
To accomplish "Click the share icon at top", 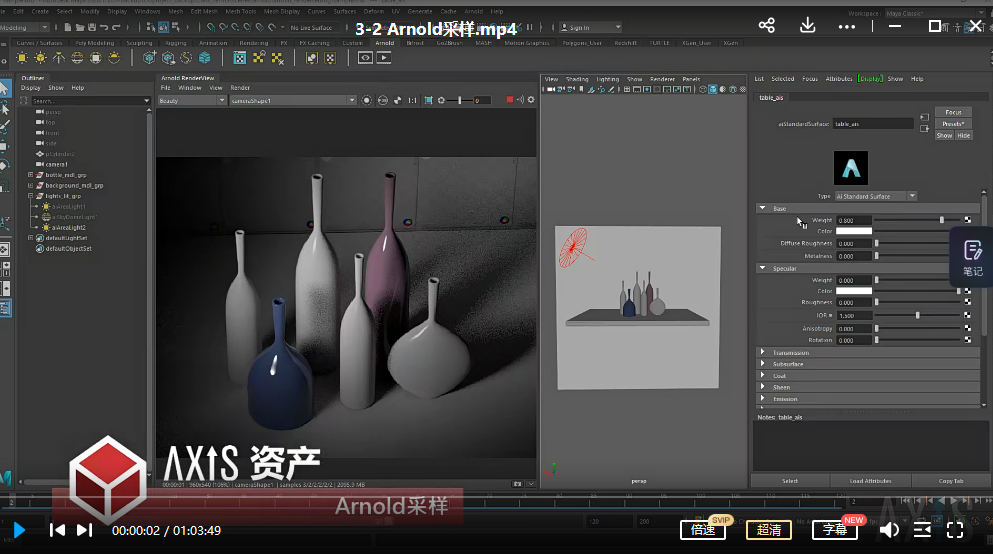I will (767, 26).
